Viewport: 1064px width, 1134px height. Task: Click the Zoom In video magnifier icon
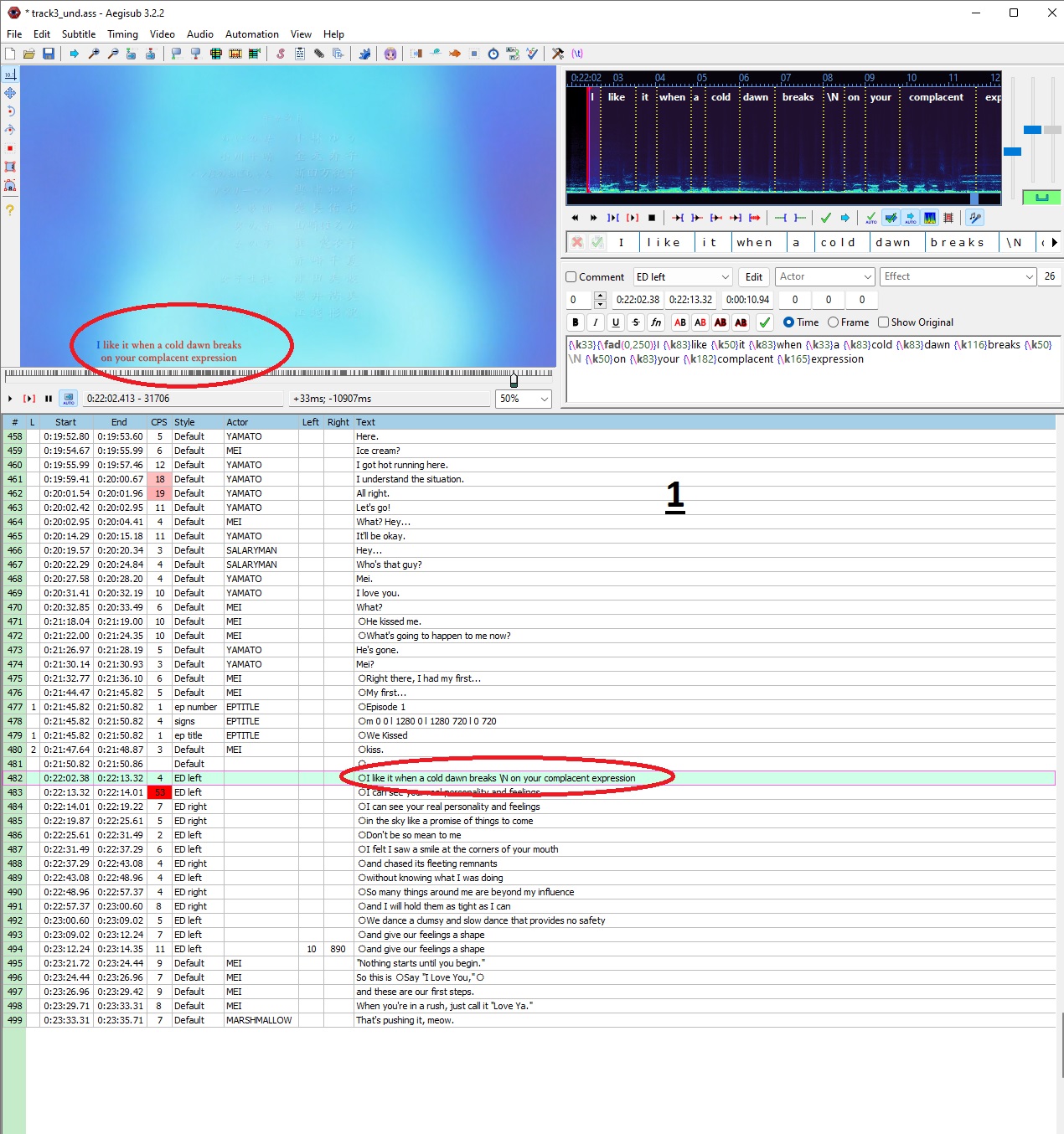tap(94, 54)
